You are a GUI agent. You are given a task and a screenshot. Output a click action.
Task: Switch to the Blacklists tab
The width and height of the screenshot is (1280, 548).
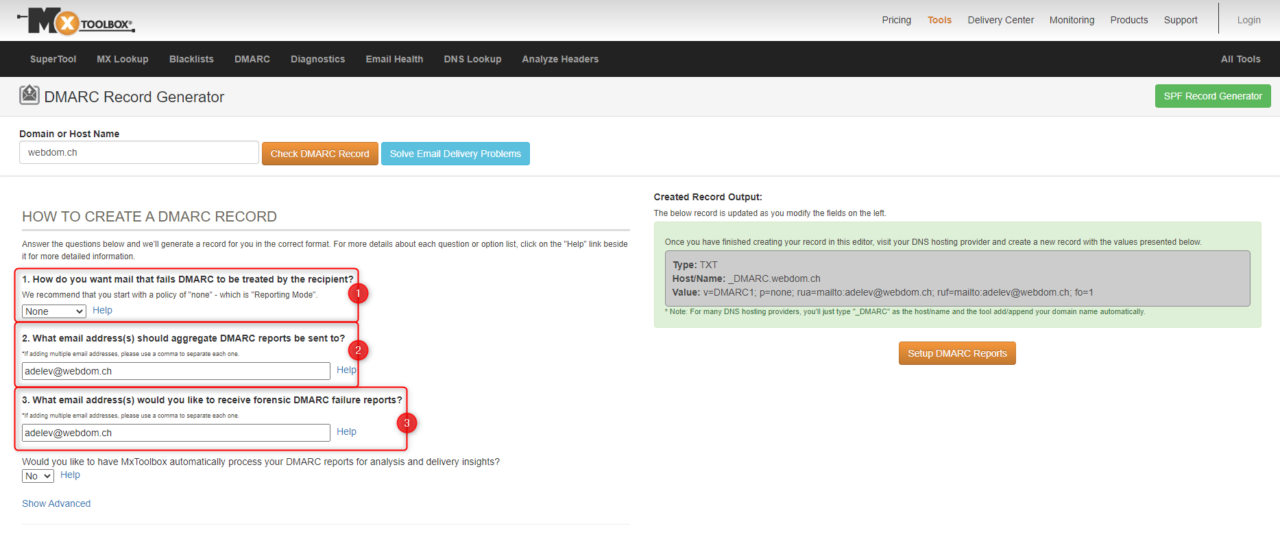(x=191, y=59)
